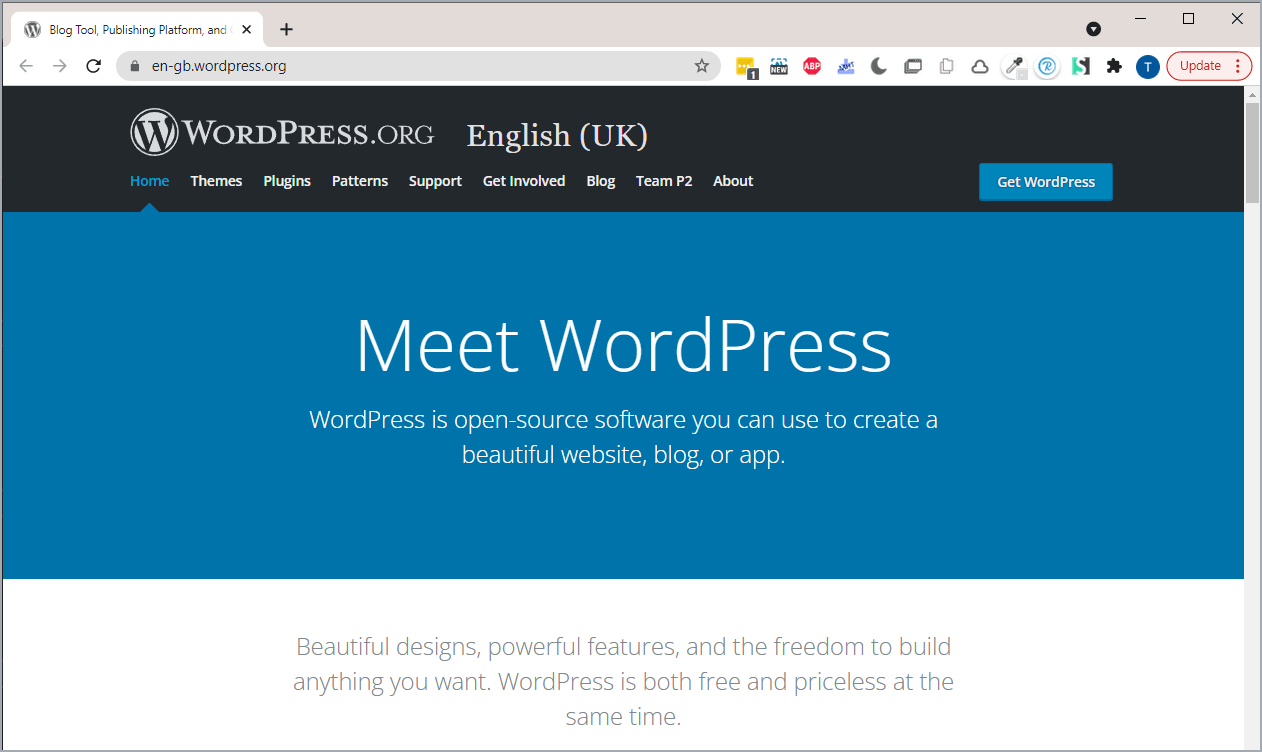Click the address bar URL field
This screenshot has width=1262, height=752.
[400, 66]
